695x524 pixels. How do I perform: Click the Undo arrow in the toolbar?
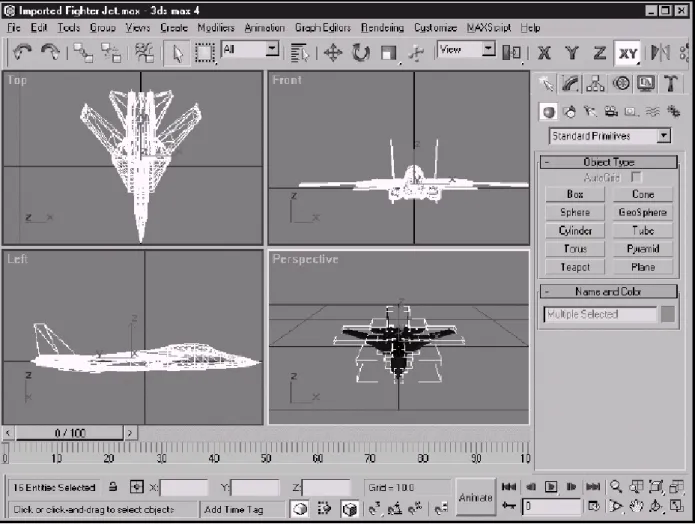pos(22,52)
